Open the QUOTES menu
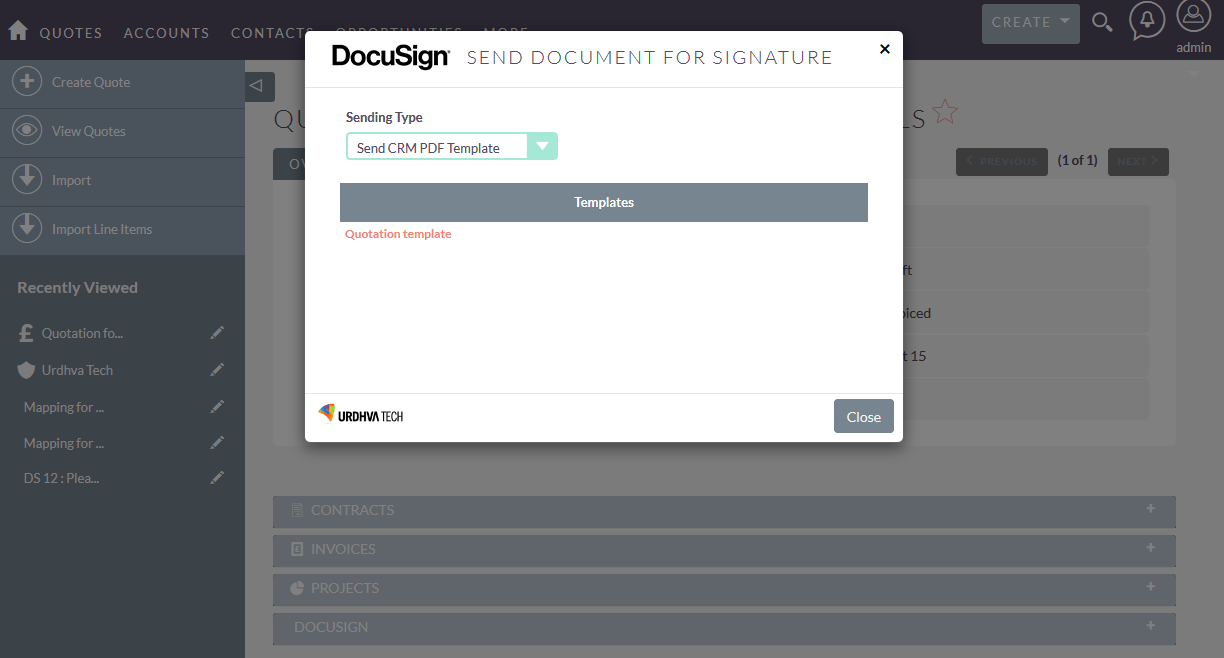 coord(71,33)
